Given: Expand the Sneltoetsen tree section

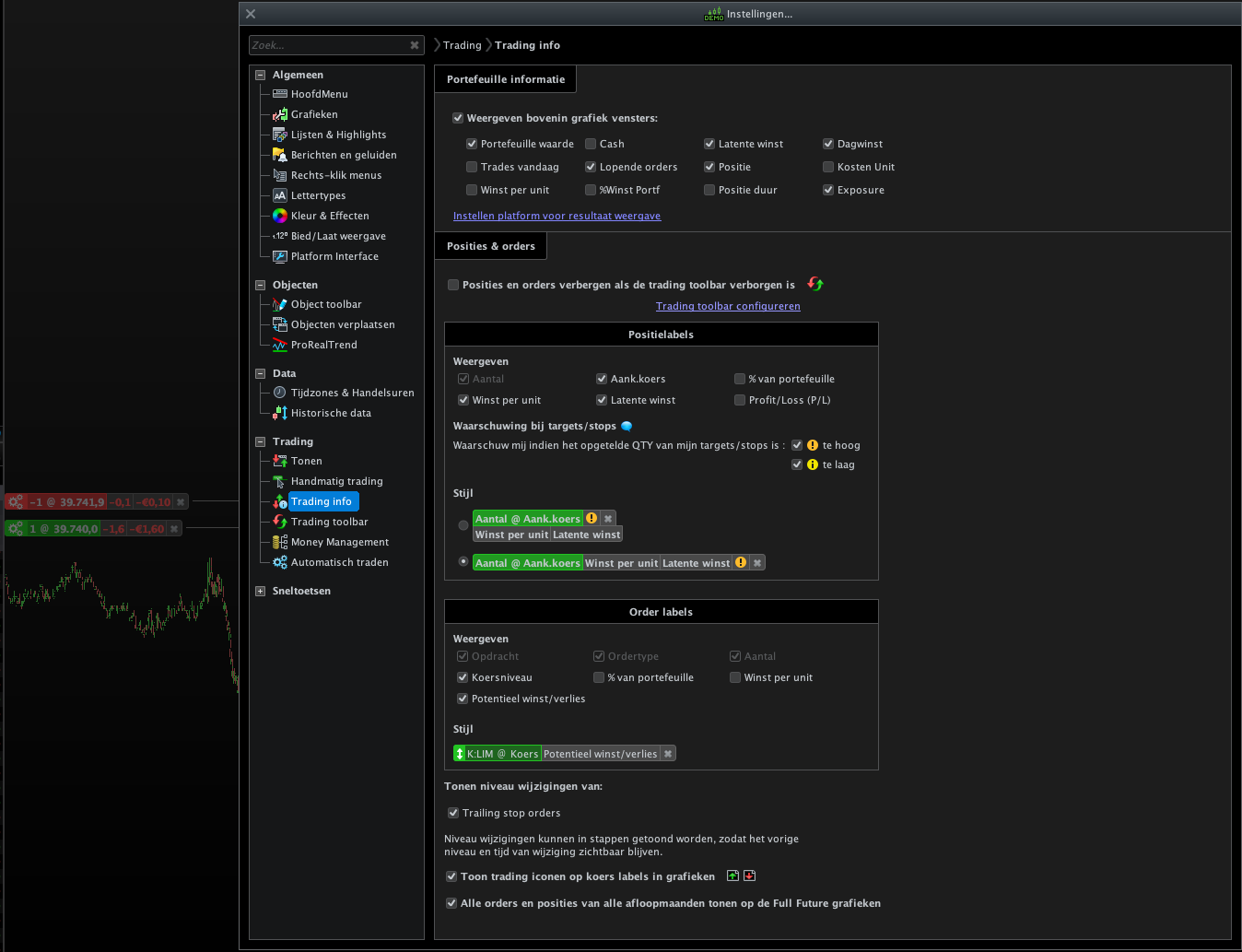Looking at the screenshot, I should coord(260,592).
